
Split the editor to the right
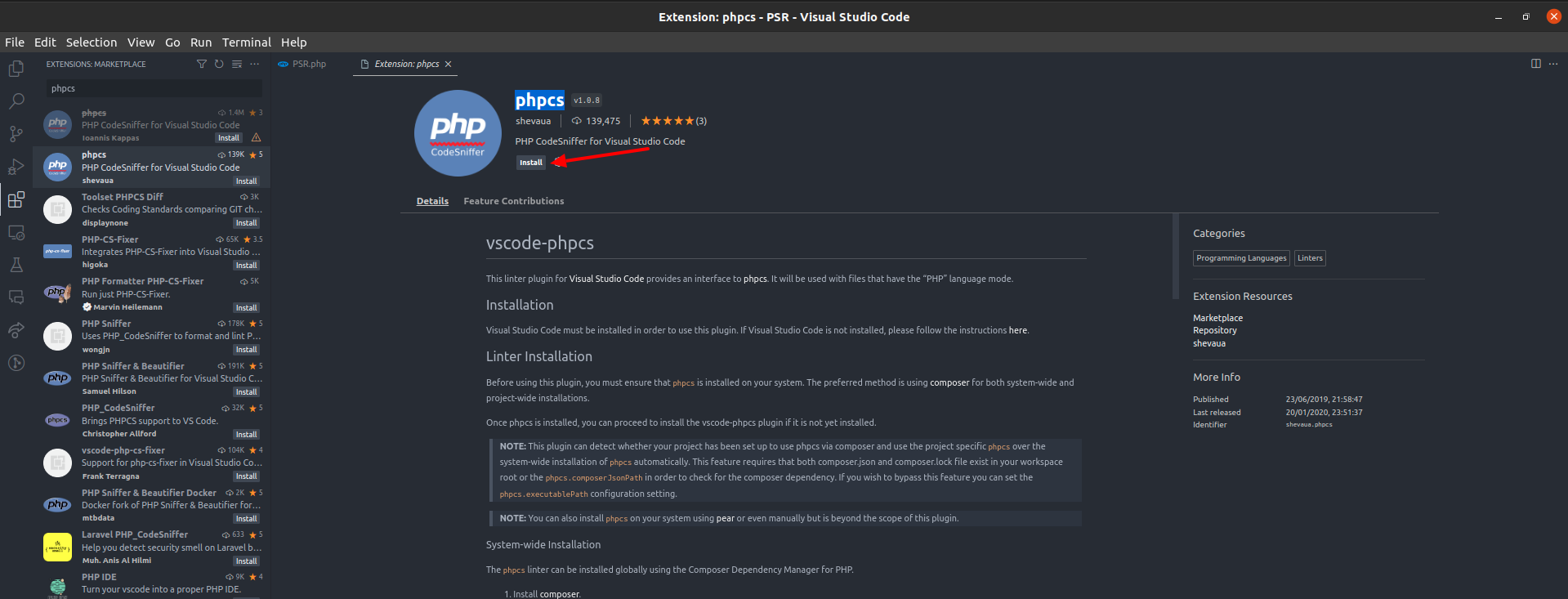(1535, 64)
